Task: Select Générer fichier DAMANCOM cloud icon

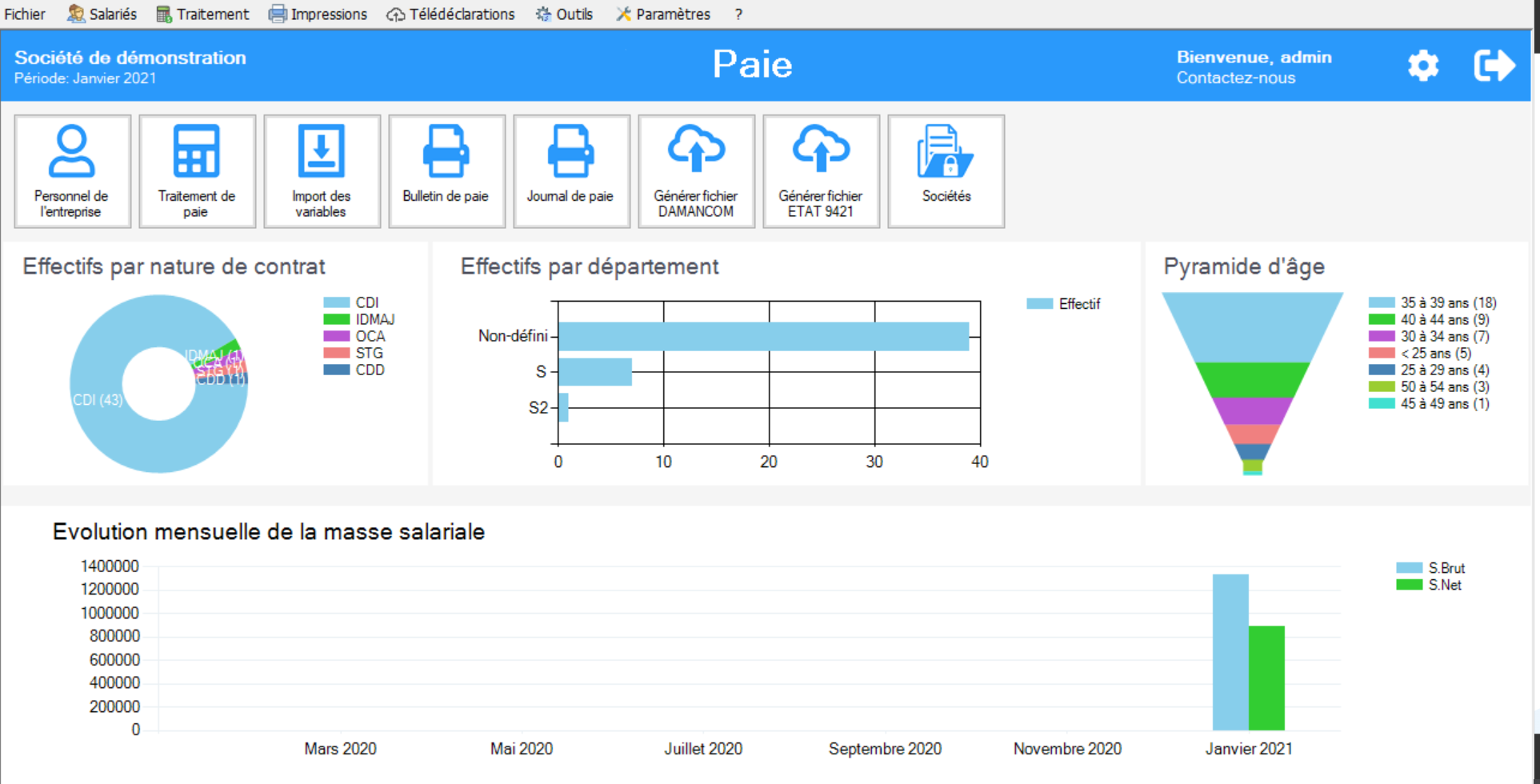Action: (x=696, y=150)
